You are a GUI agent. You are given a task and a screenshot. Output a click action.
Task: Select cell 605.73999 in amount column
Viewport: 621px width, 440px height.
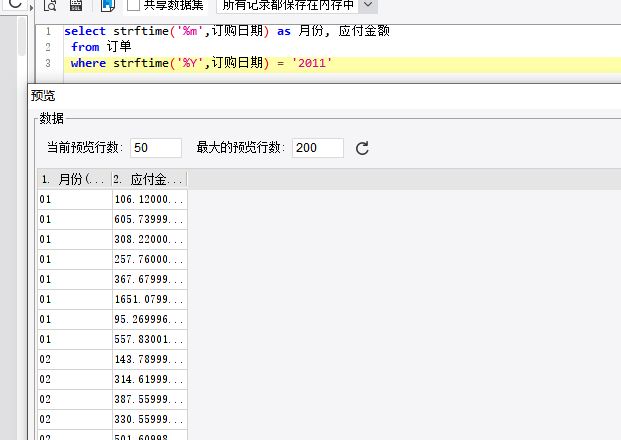click(150, 219)
